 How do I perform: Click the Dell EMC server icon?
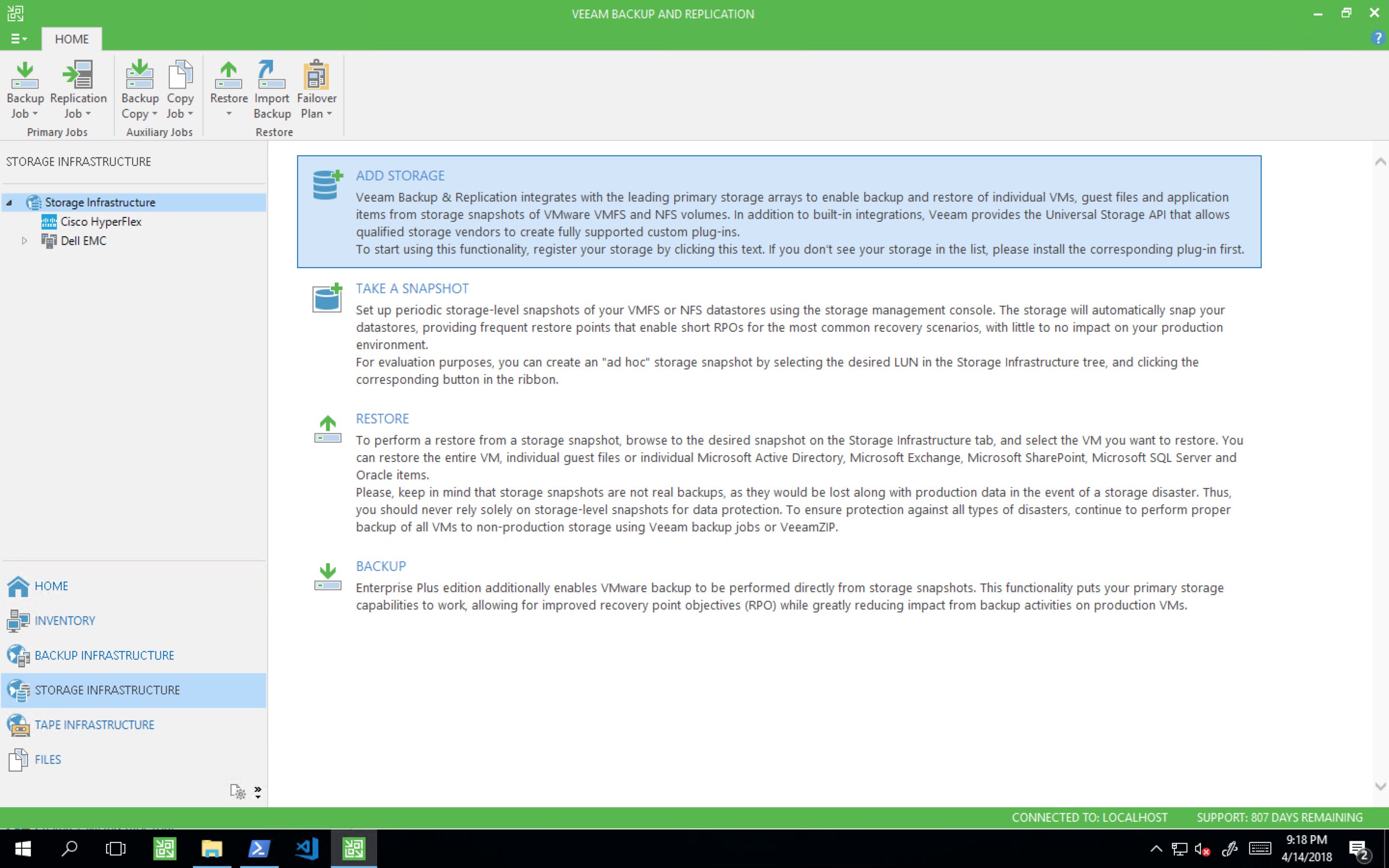point(49,241)
